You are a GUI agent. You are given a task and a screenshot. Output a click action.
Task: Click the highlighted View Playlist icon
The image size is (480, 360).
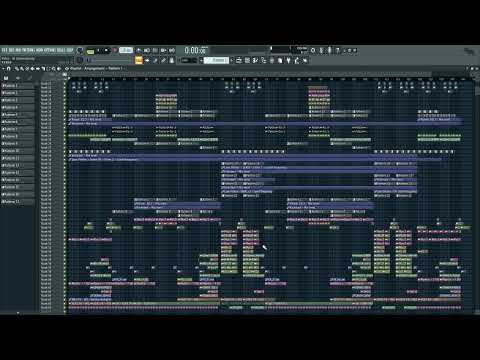coord(139,60)
